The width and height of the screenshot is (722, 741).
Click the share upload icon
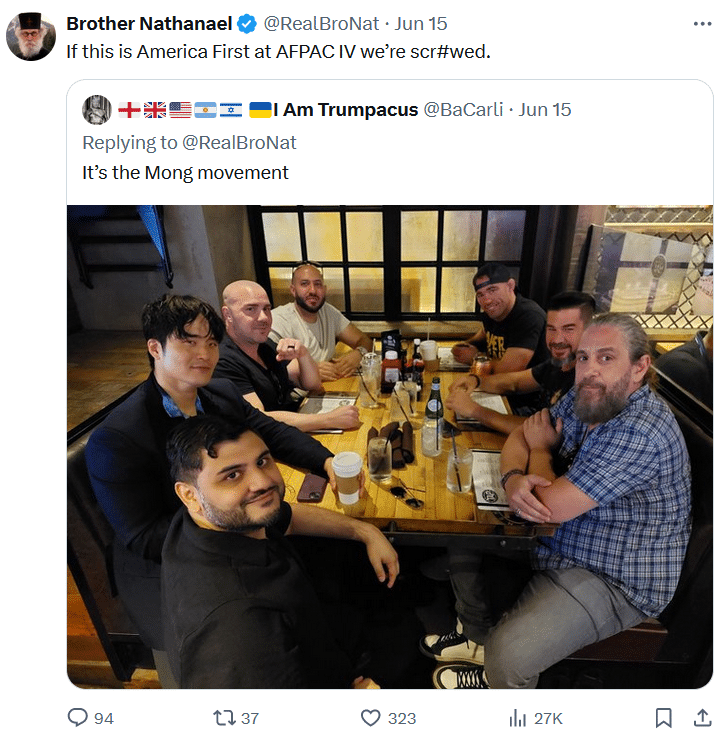coord(703,717)
